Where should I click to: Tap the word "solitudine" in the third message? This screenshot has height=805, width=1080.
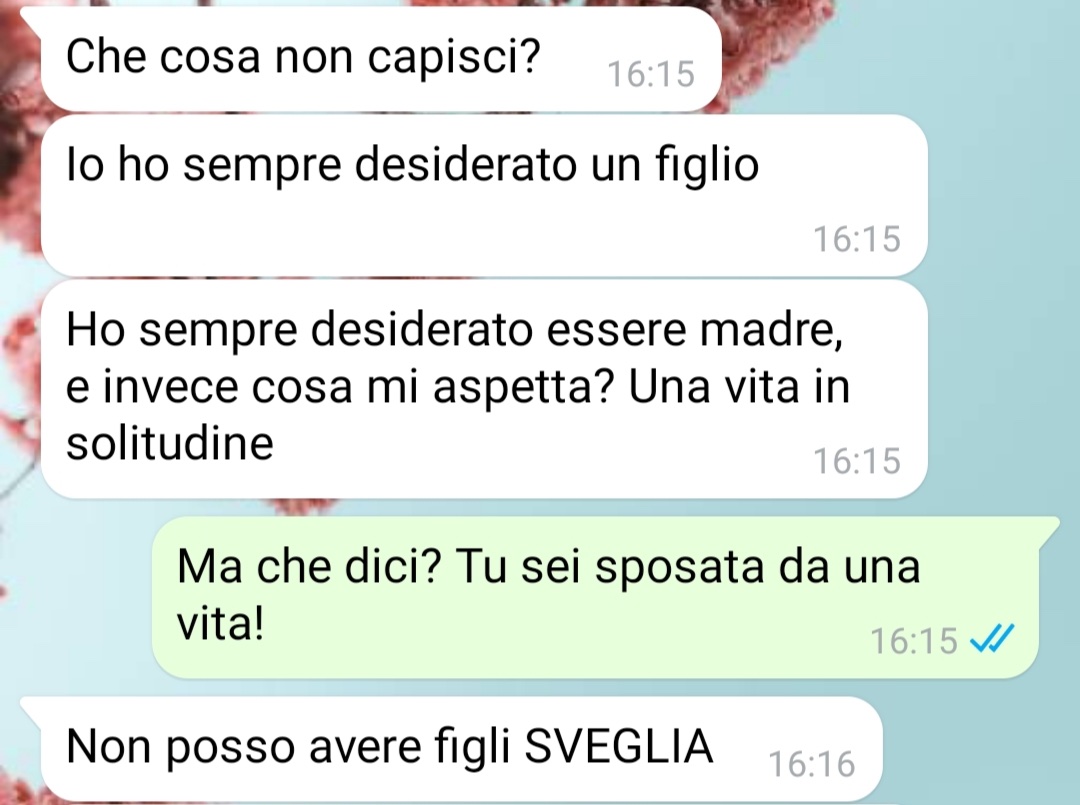click(169, 443)
